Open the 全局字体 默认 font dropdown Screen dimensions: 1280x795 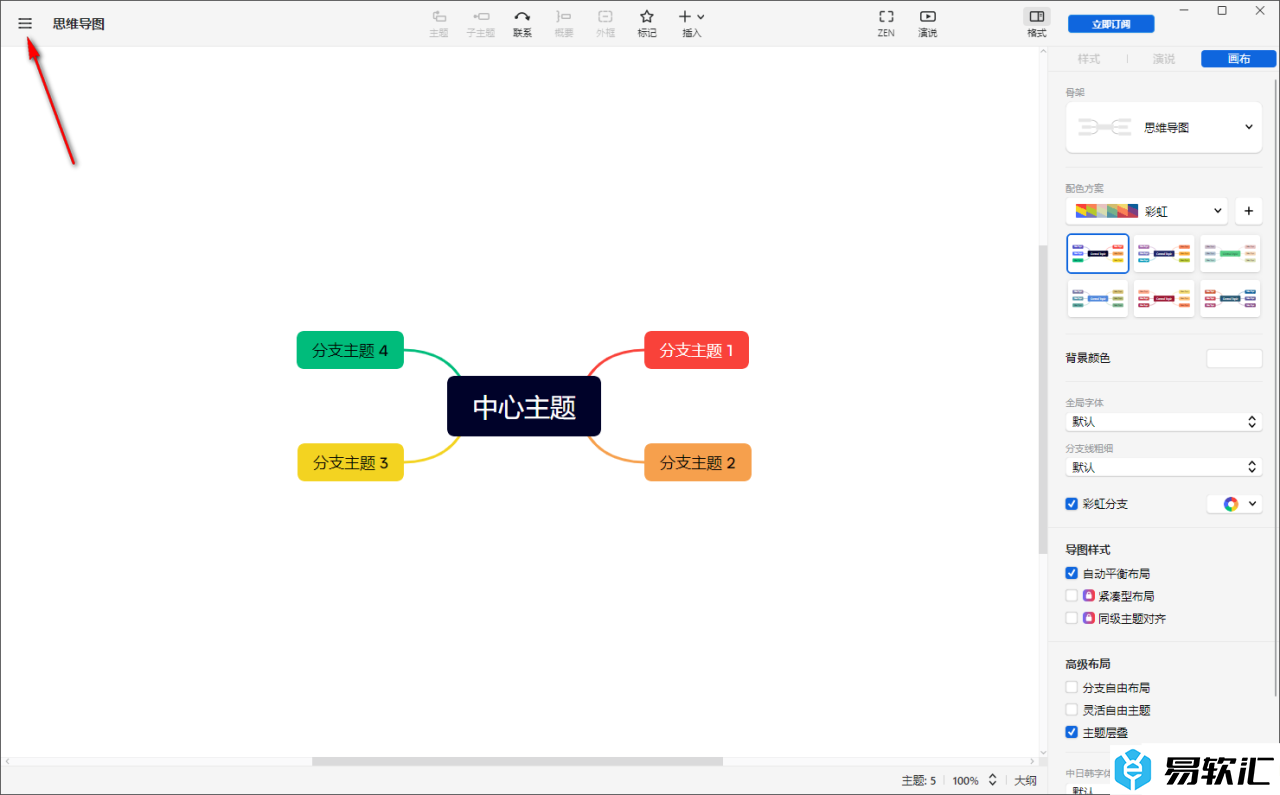pos(1164,422)
